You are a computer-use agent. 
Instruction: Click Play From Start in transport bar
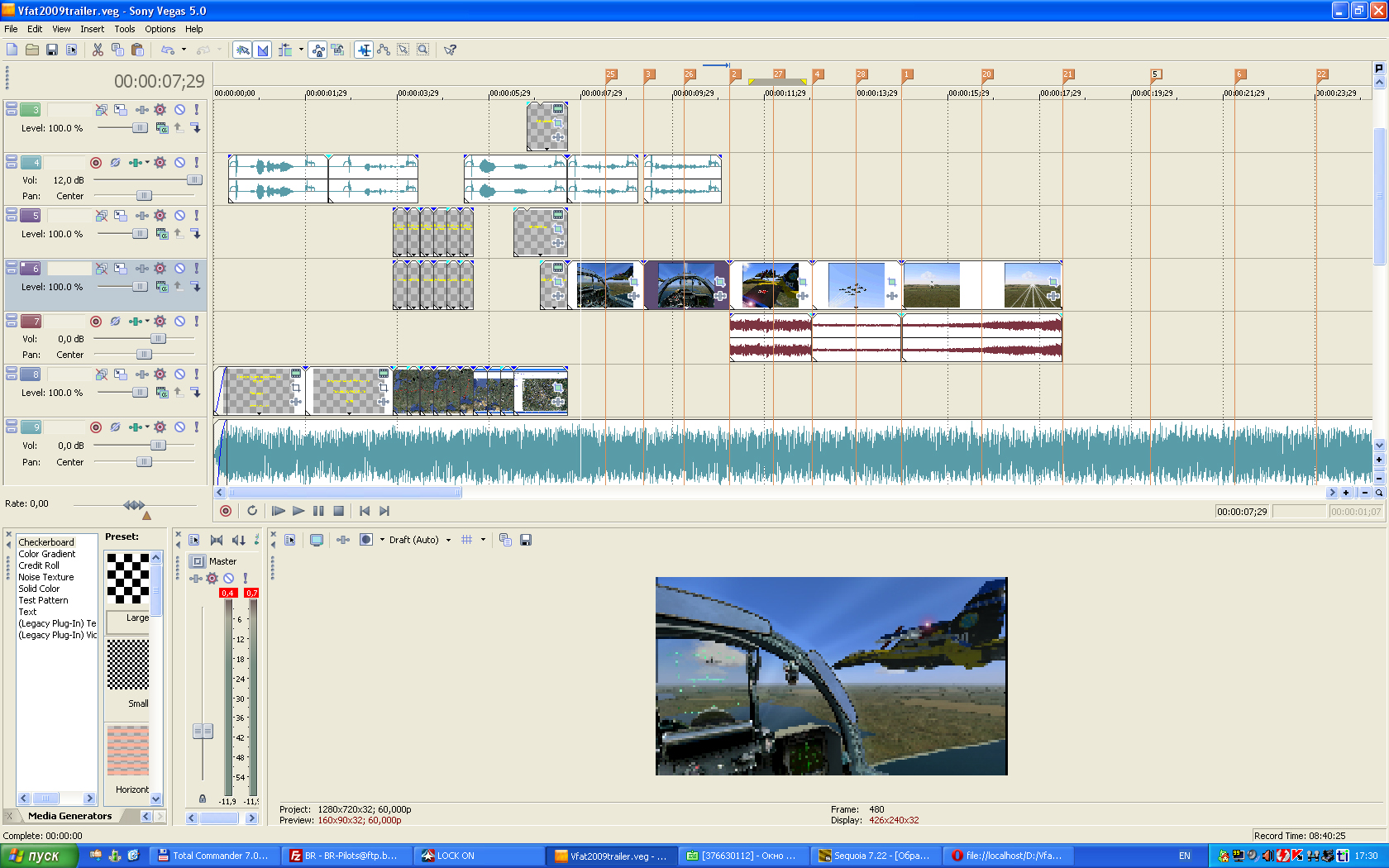point(278,511)
